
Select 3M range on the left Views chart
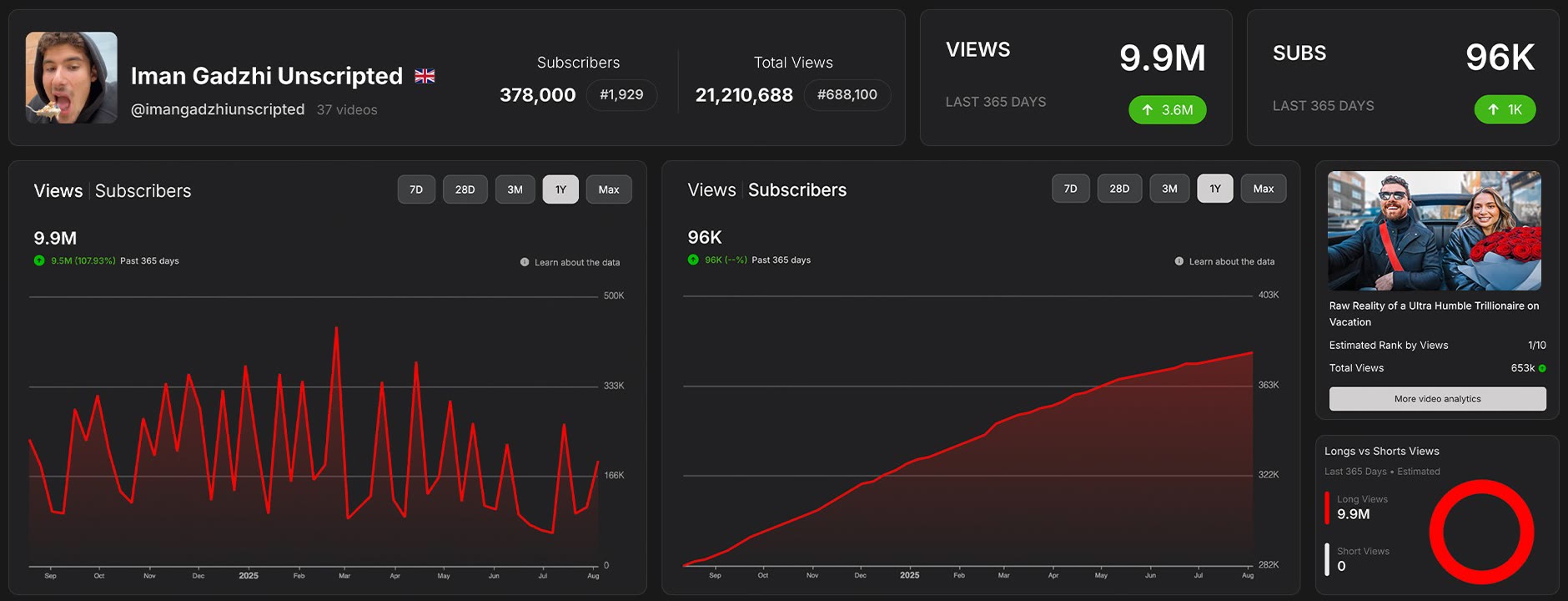[x=515, y=189]
